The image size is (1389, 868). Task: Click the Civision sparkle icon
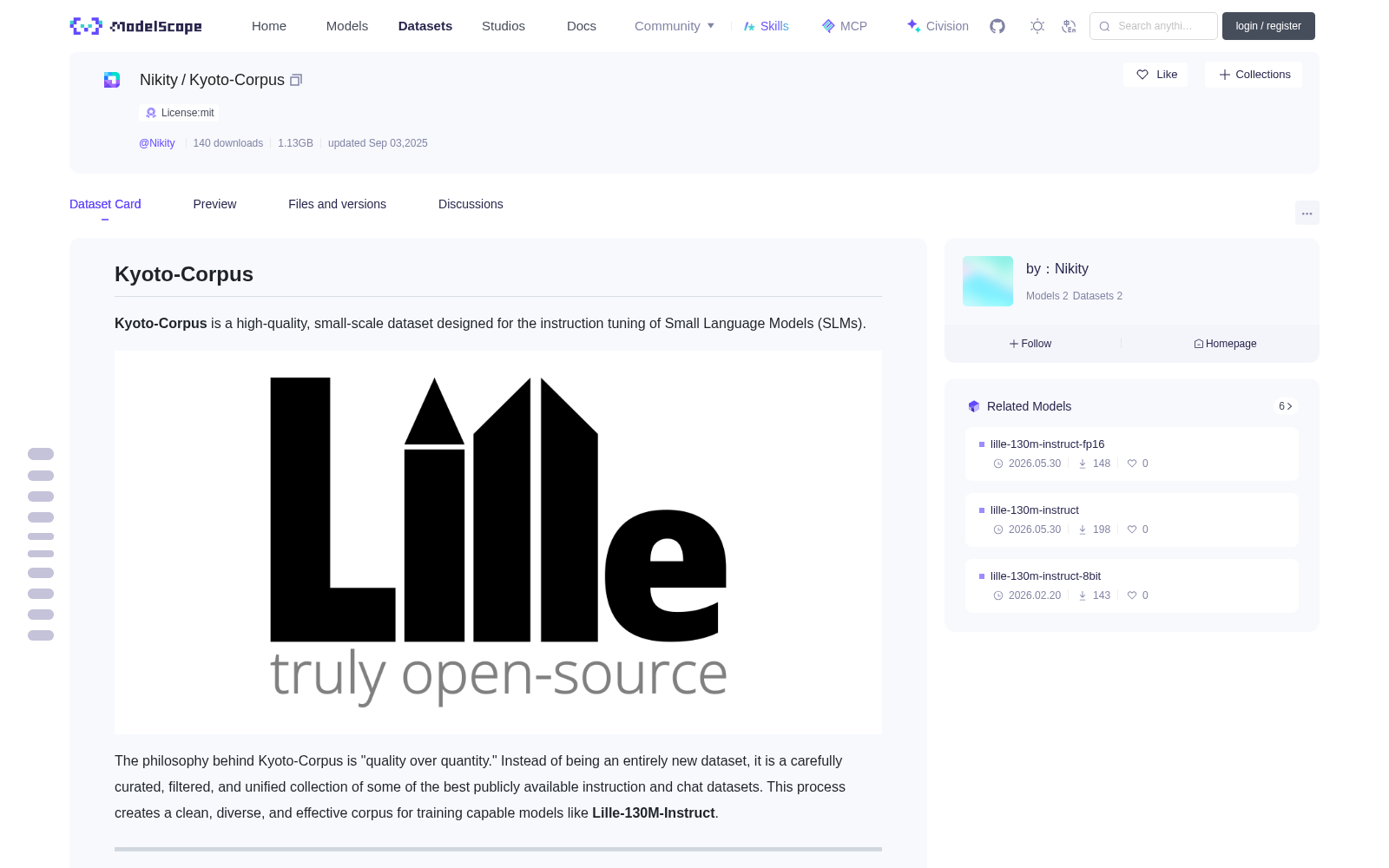913,26
